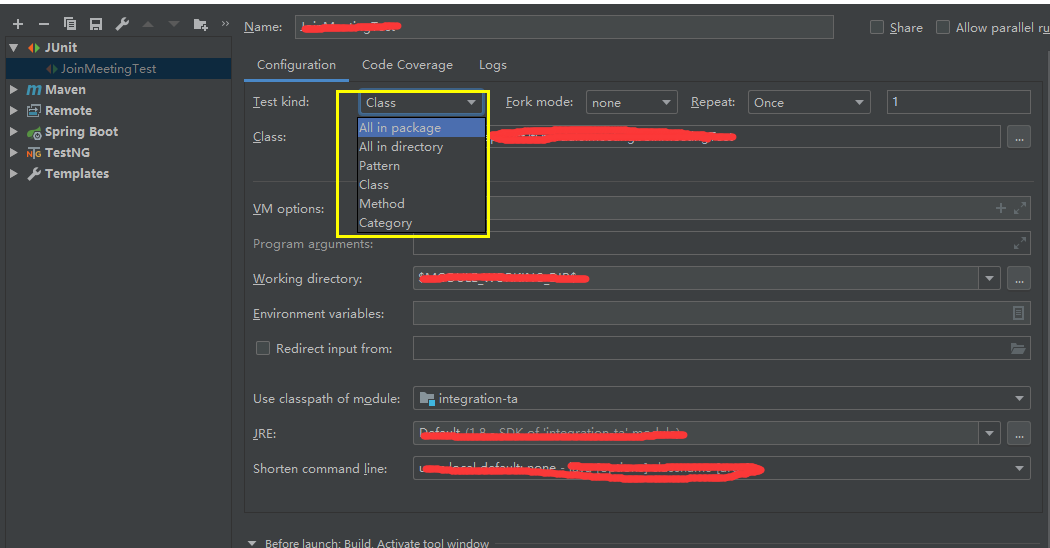This screenshot has width=1050, height=548.
Task: Expand the TestNG tree node
Action: coord(13,152)
